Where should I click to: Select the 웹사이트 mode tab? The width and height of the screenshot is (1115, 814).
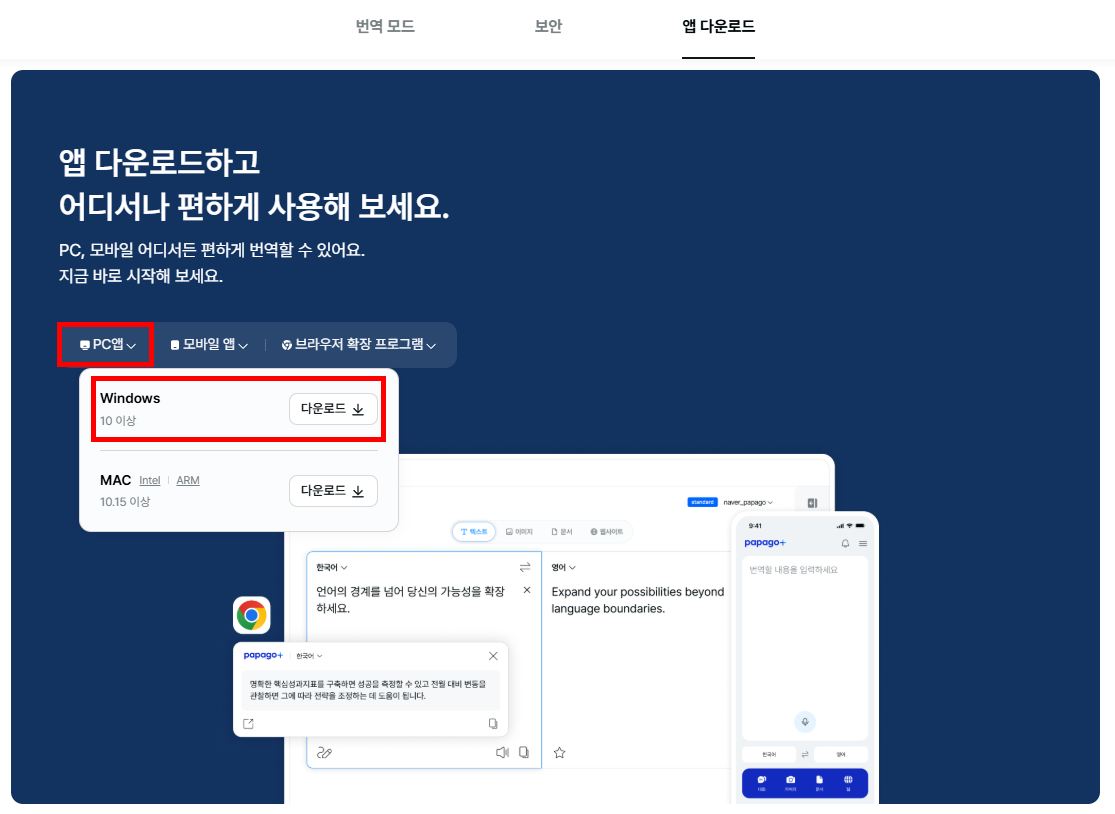click(607, 532)
